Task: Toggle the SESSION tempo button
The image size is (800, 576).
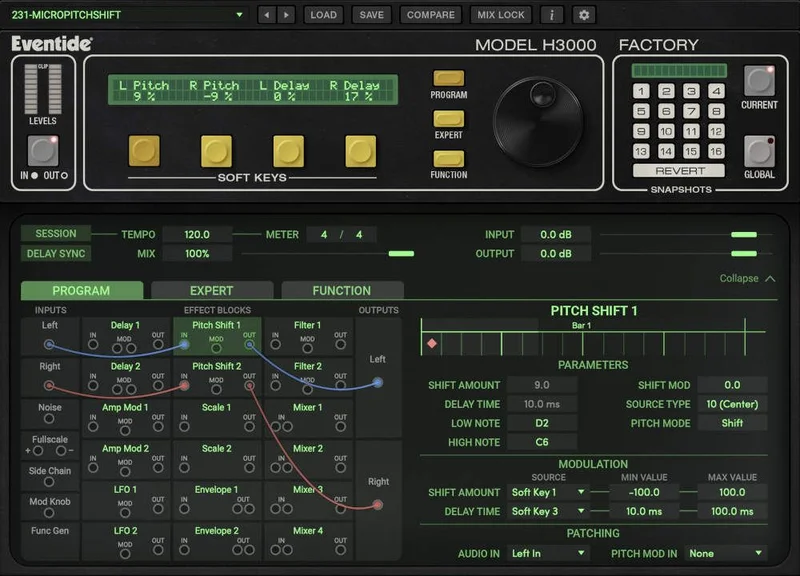Action: tap(56, 234)
